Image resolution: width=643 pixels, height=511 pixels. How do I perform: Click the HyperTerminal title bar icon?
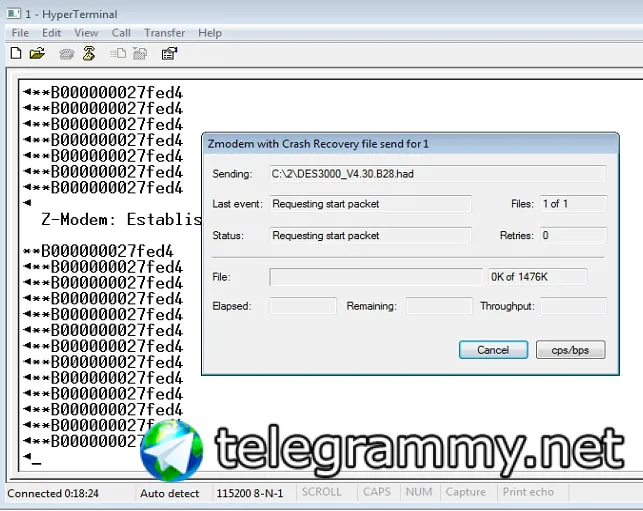14,14
